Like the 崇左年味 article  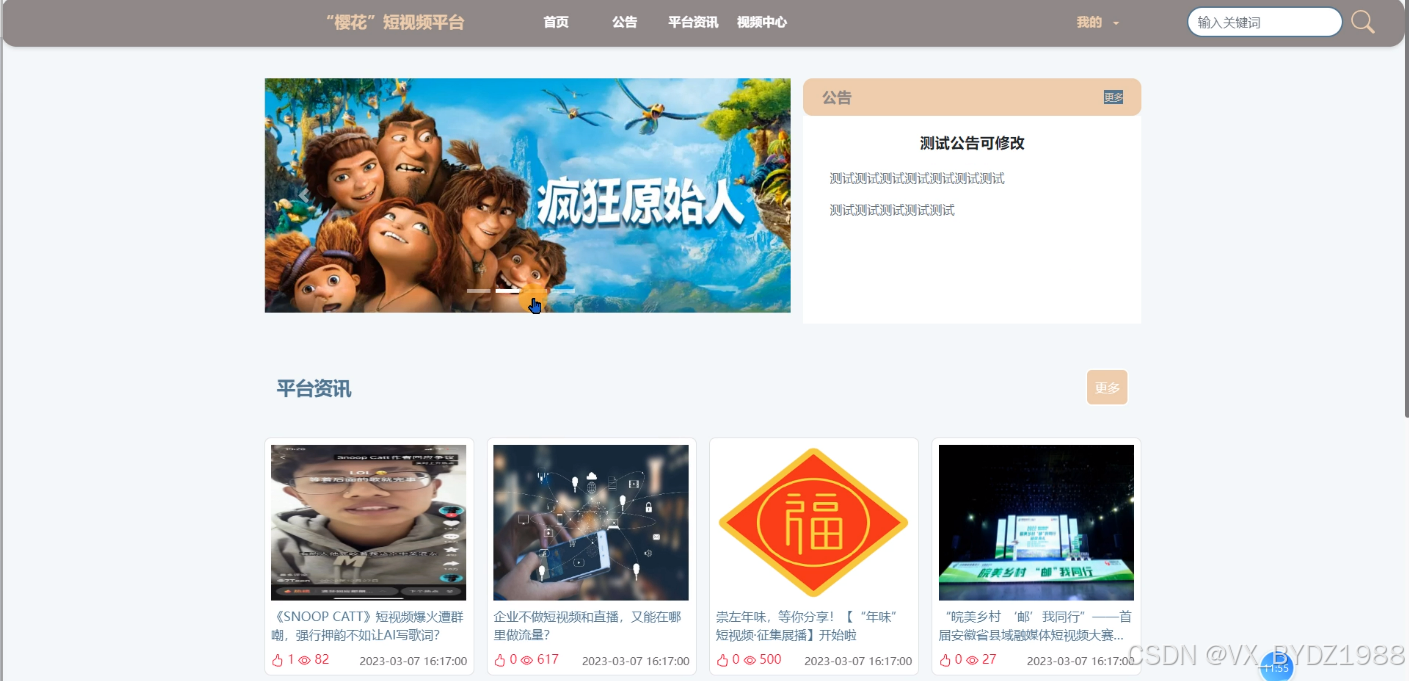[723, 660]
